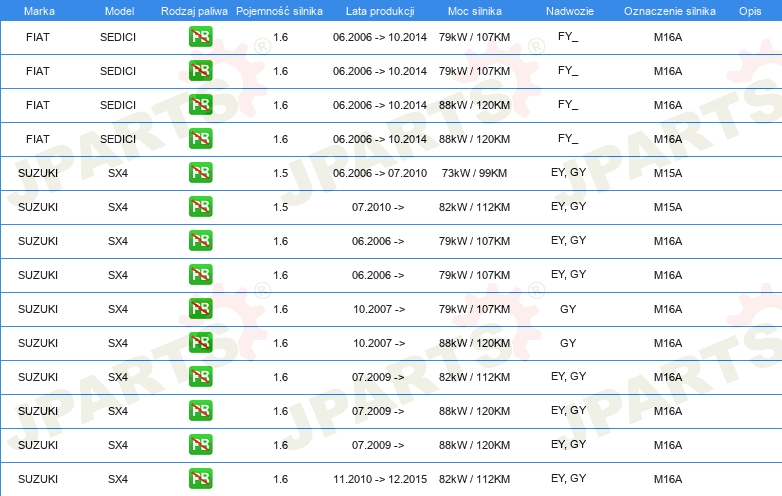The height and width of the screenshot is (496, 782).
Task: Click the 06.2006 -> 07.2010 production years cell
Action: coord(380,173)
